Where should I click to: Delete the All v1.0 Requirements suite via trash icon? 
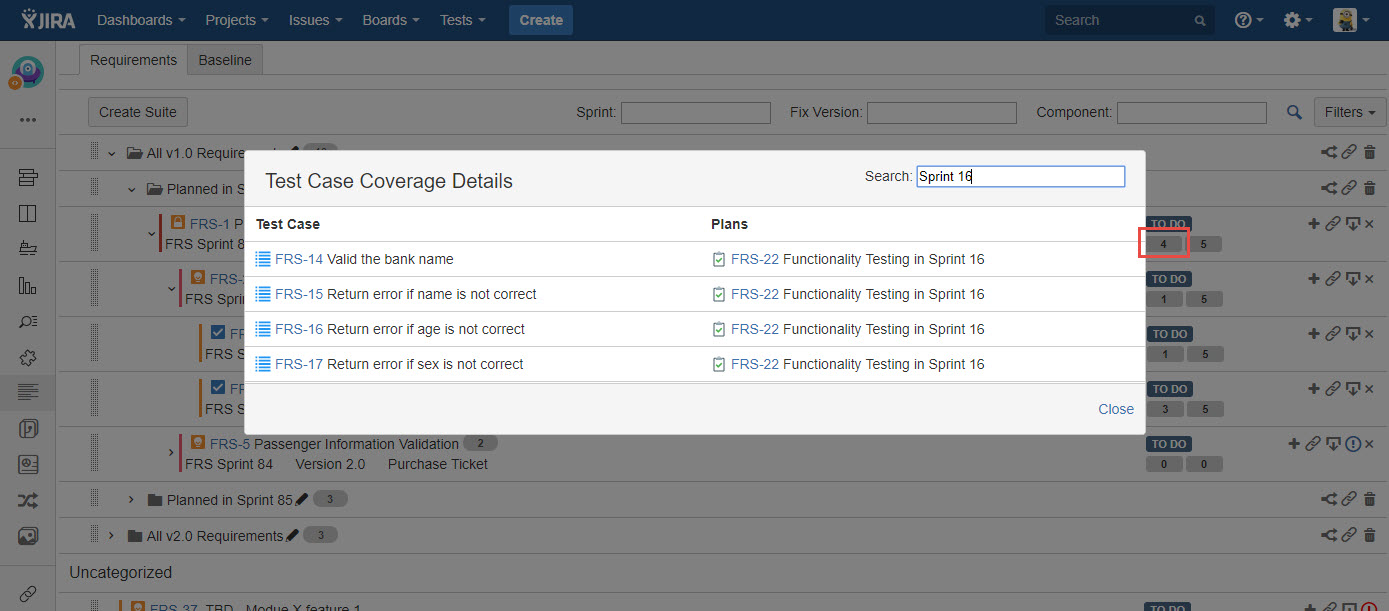1369,153
